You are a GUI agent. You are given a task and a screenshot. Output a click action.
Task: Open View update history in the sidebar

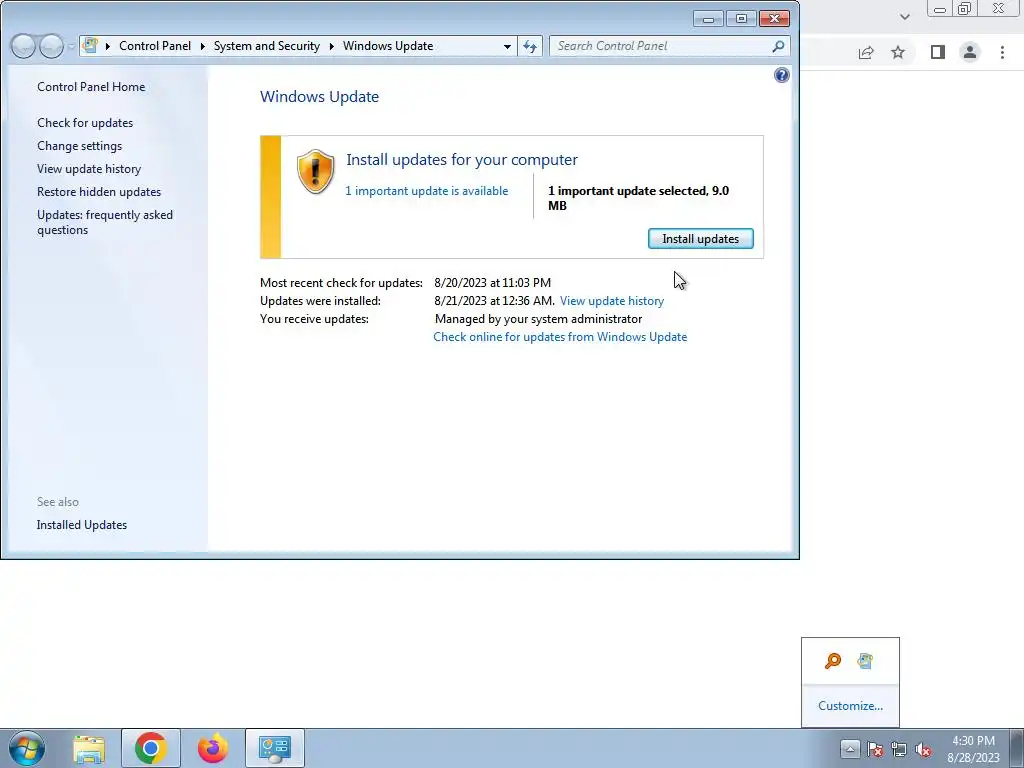pyautogui.click(x=89, y=168)
